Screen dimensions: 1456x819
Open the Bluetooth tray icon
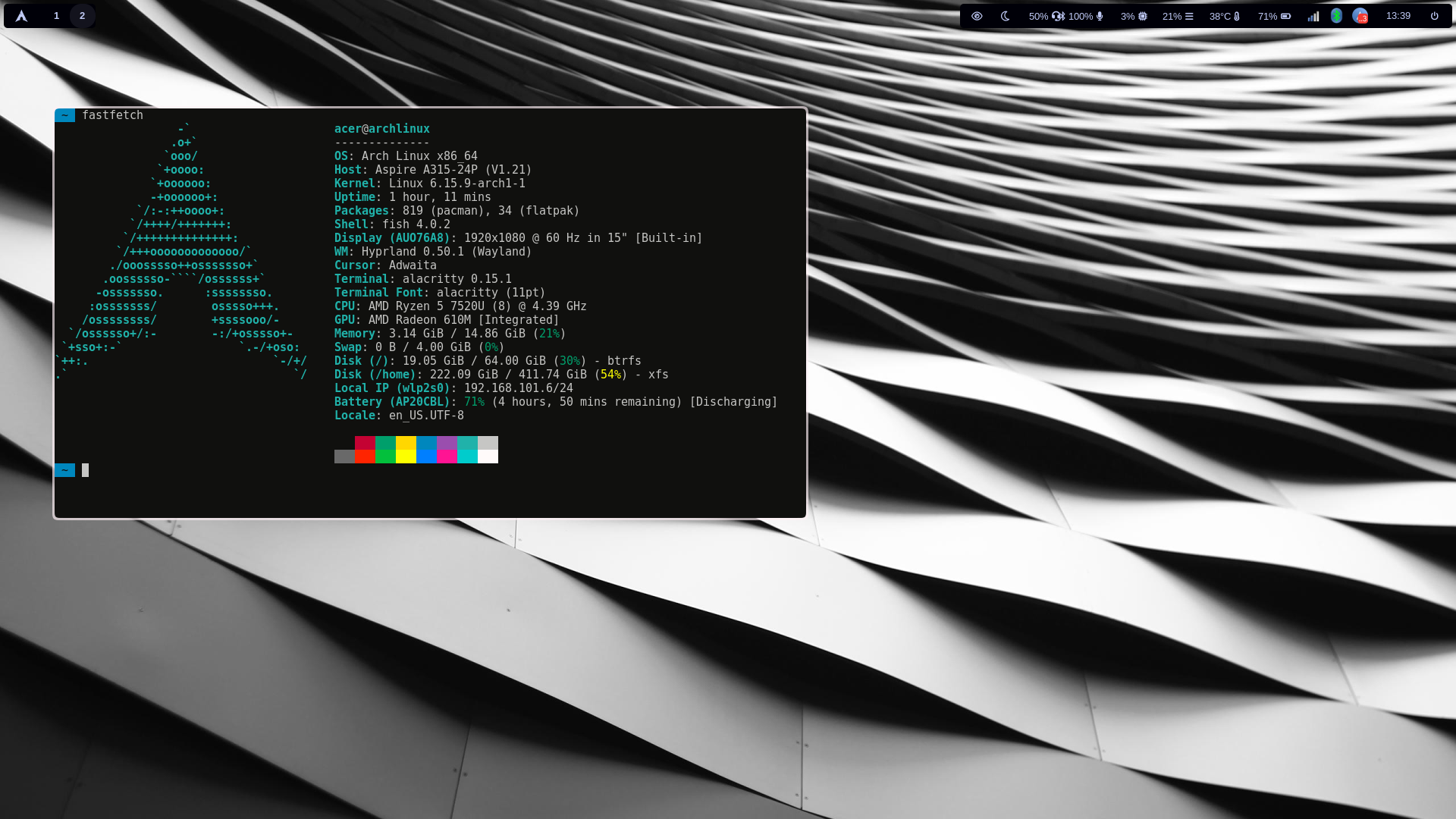[1336, 16]
